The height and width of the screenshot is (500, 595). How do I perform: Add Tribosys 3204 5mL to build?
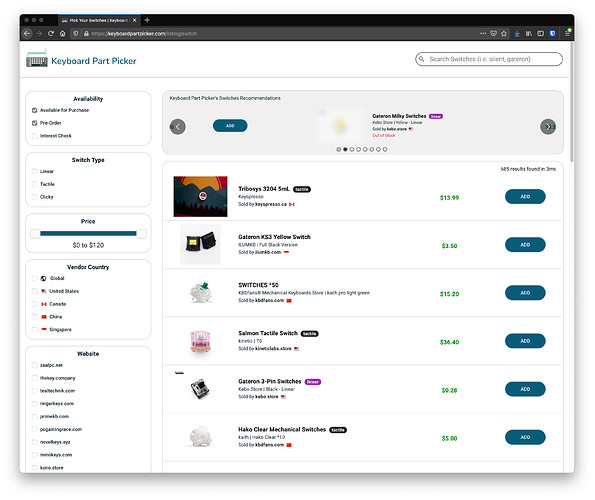525,197
